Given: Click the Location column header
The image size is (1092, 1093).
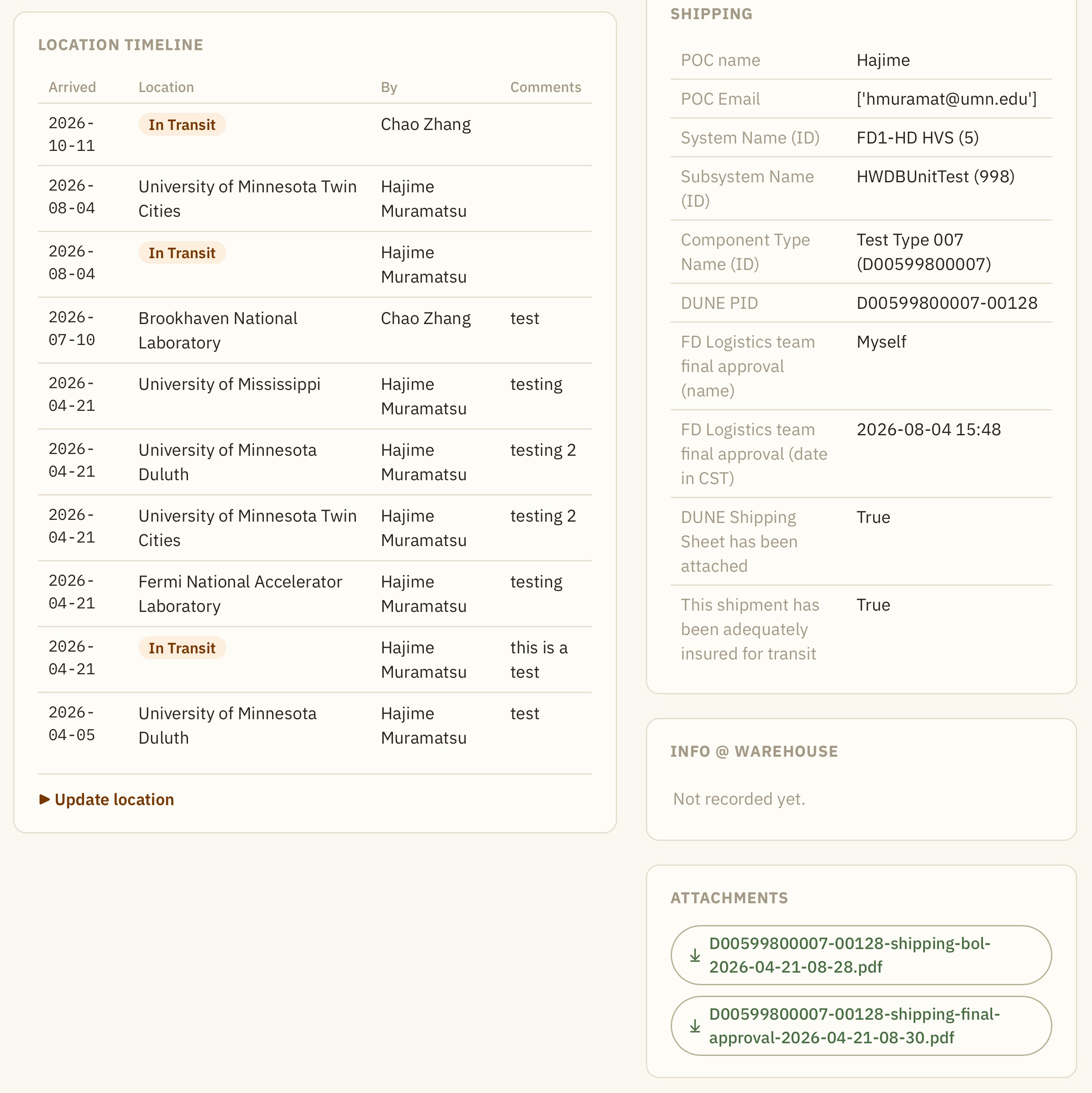Looking at the screenshot, I should coord(166,87).
